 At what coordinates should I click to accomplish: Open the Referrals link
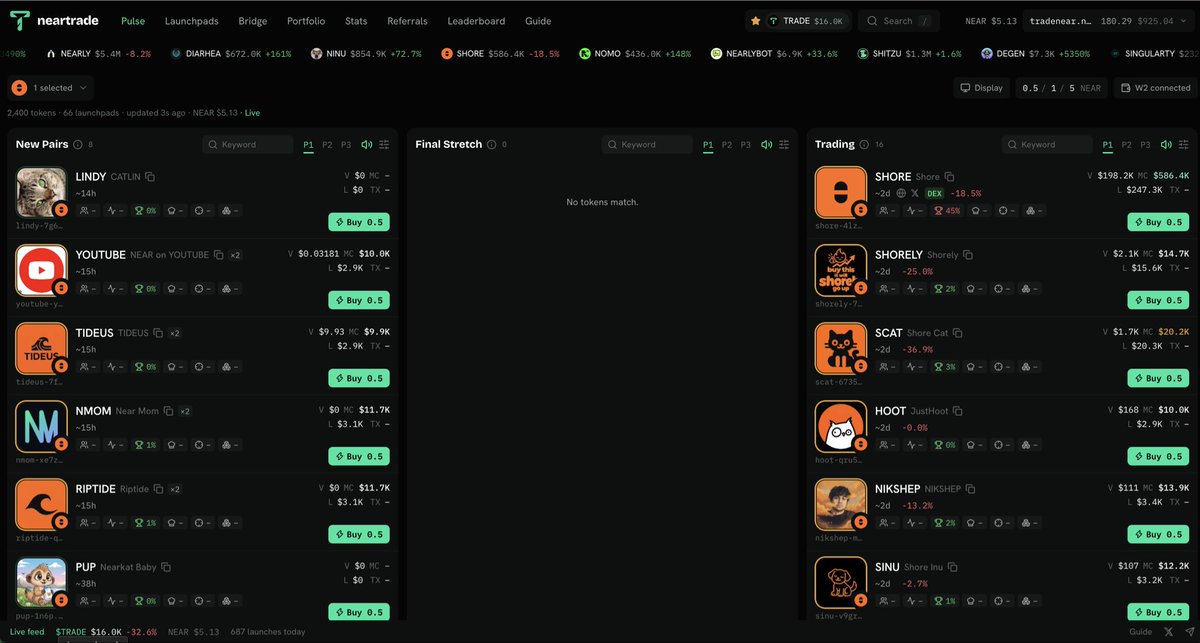point(407,21)
